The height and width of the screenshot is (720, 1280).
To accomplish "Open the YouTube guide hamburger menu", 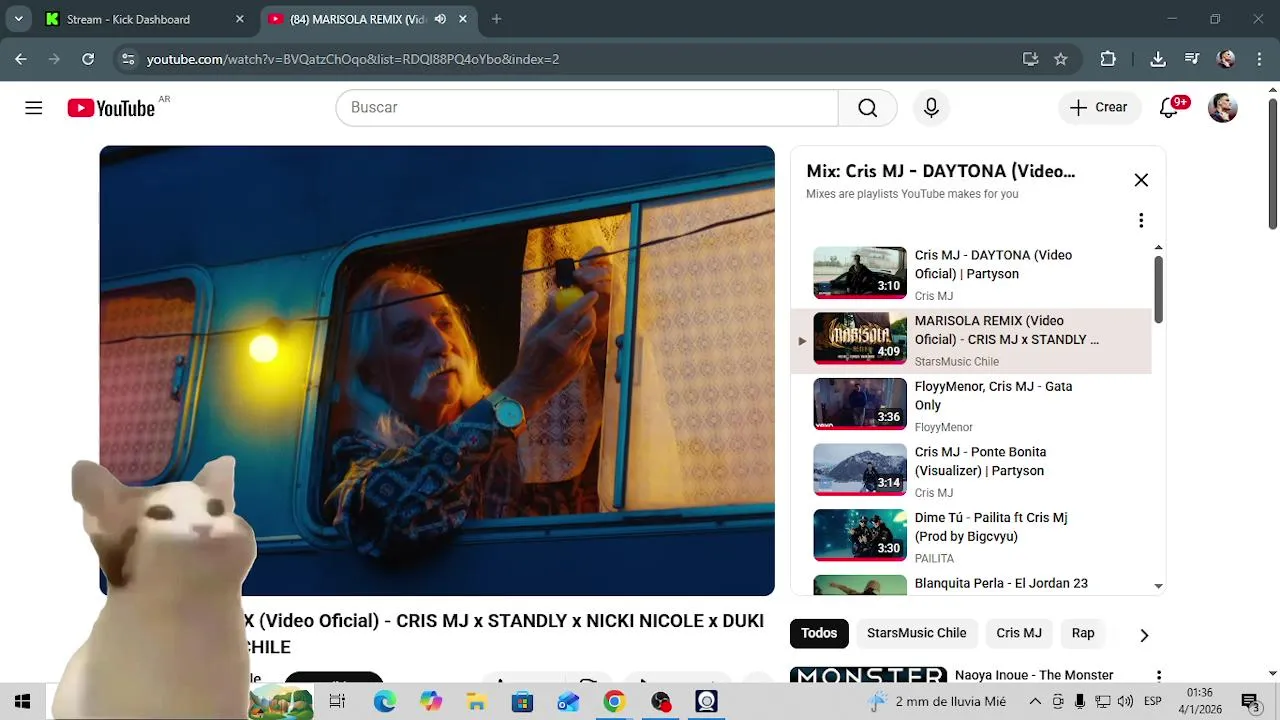I will (x=34, y=108).
